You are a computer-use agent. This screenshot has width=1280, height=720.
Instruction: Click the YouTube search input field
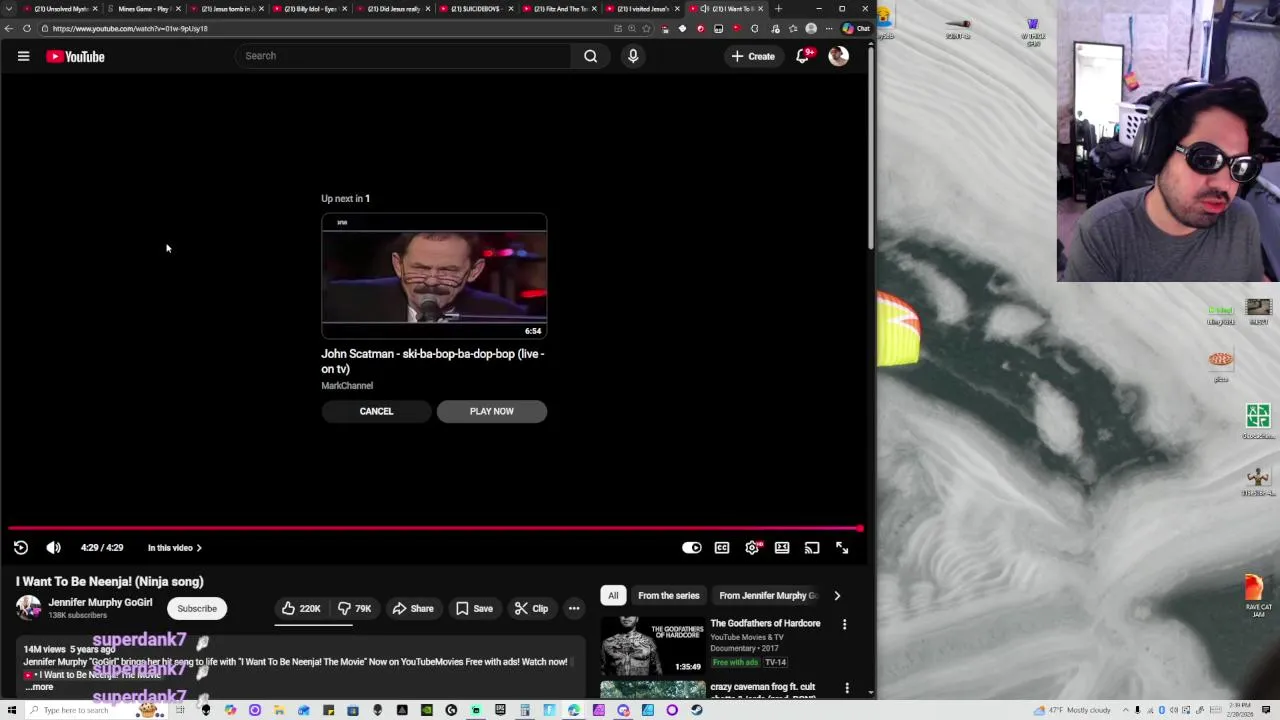(x=405, y=56)
